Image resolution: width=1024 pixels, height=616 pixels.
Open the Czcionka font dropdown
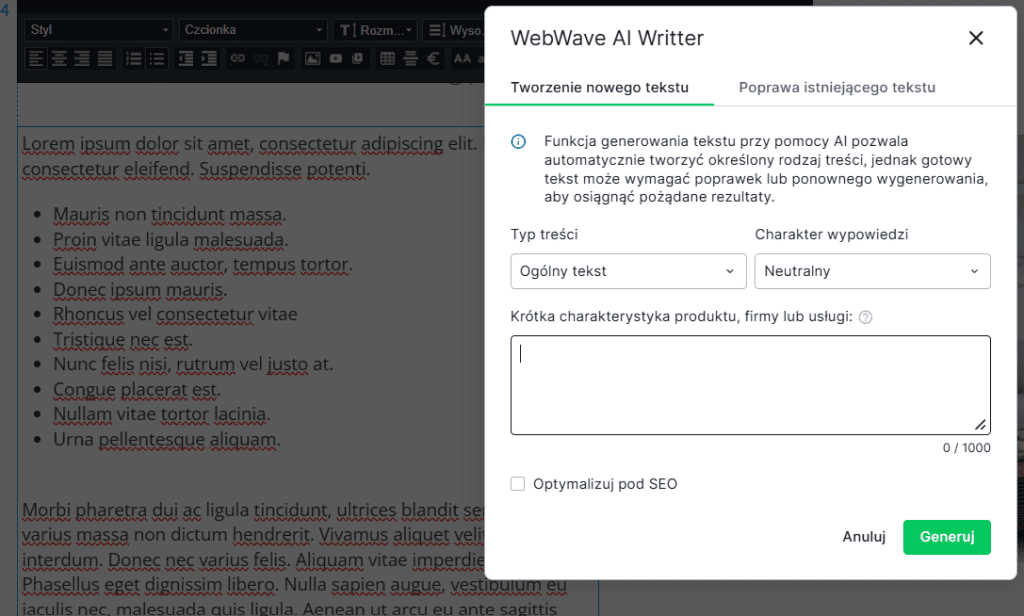(253, 30)
